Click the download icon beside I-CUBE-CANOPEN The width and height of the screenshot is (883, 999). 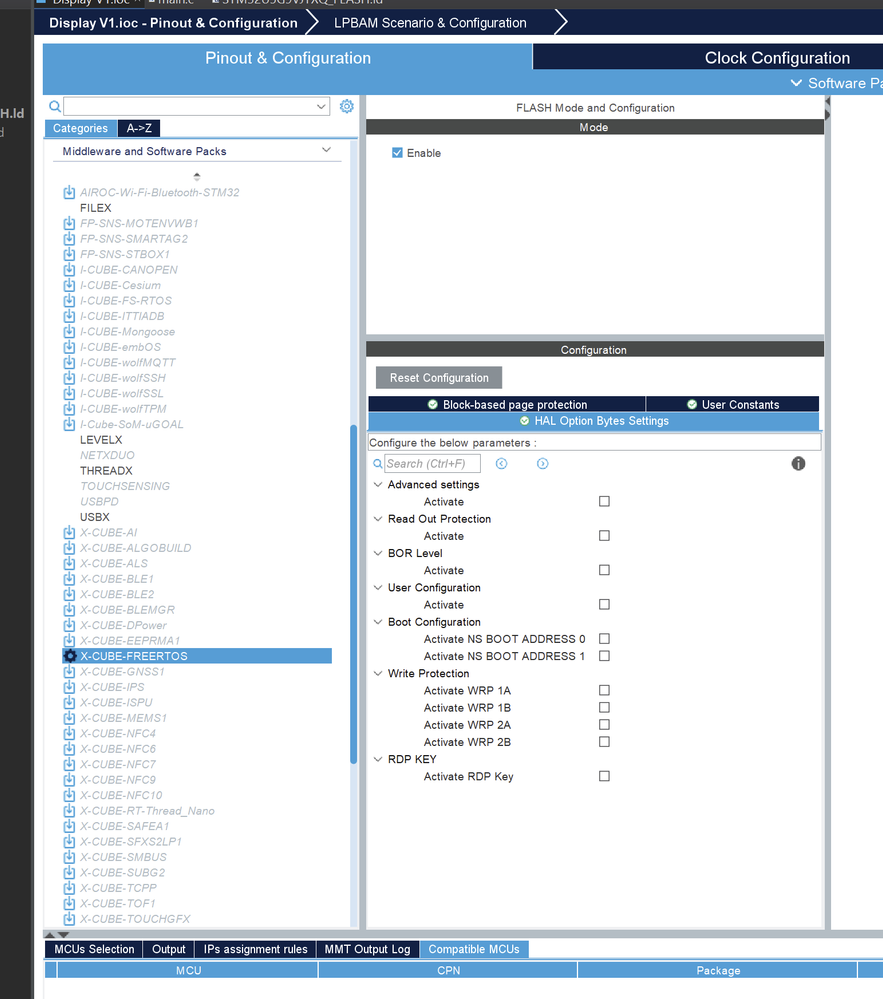(69, 270)
